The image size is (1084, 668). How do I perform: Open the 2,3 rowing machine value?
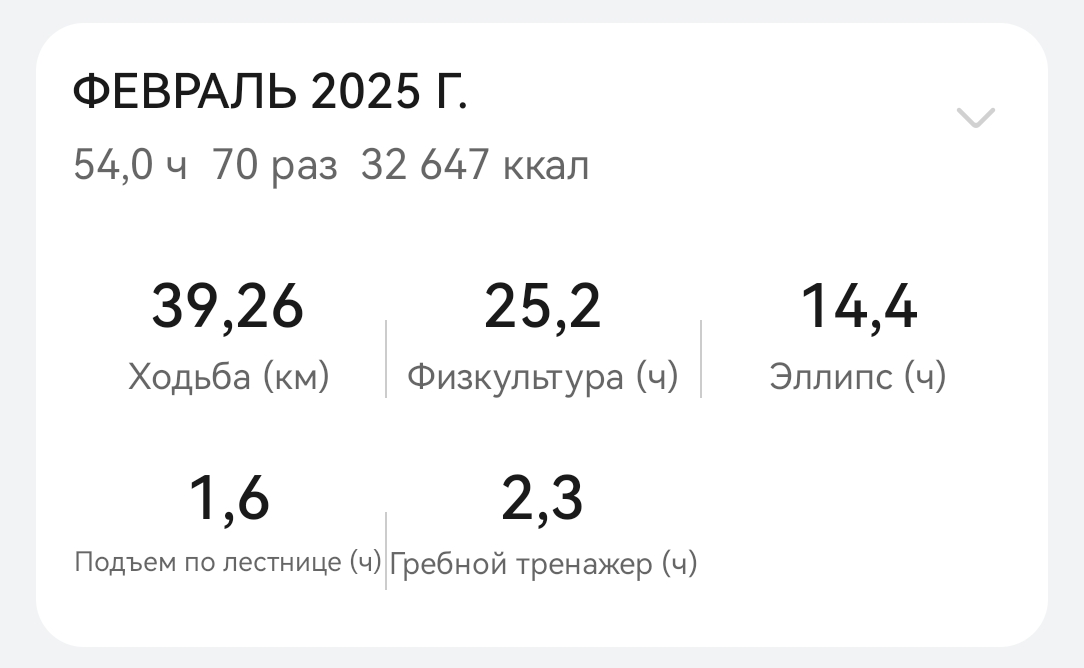pyautogui.click(x=542, y=498)
